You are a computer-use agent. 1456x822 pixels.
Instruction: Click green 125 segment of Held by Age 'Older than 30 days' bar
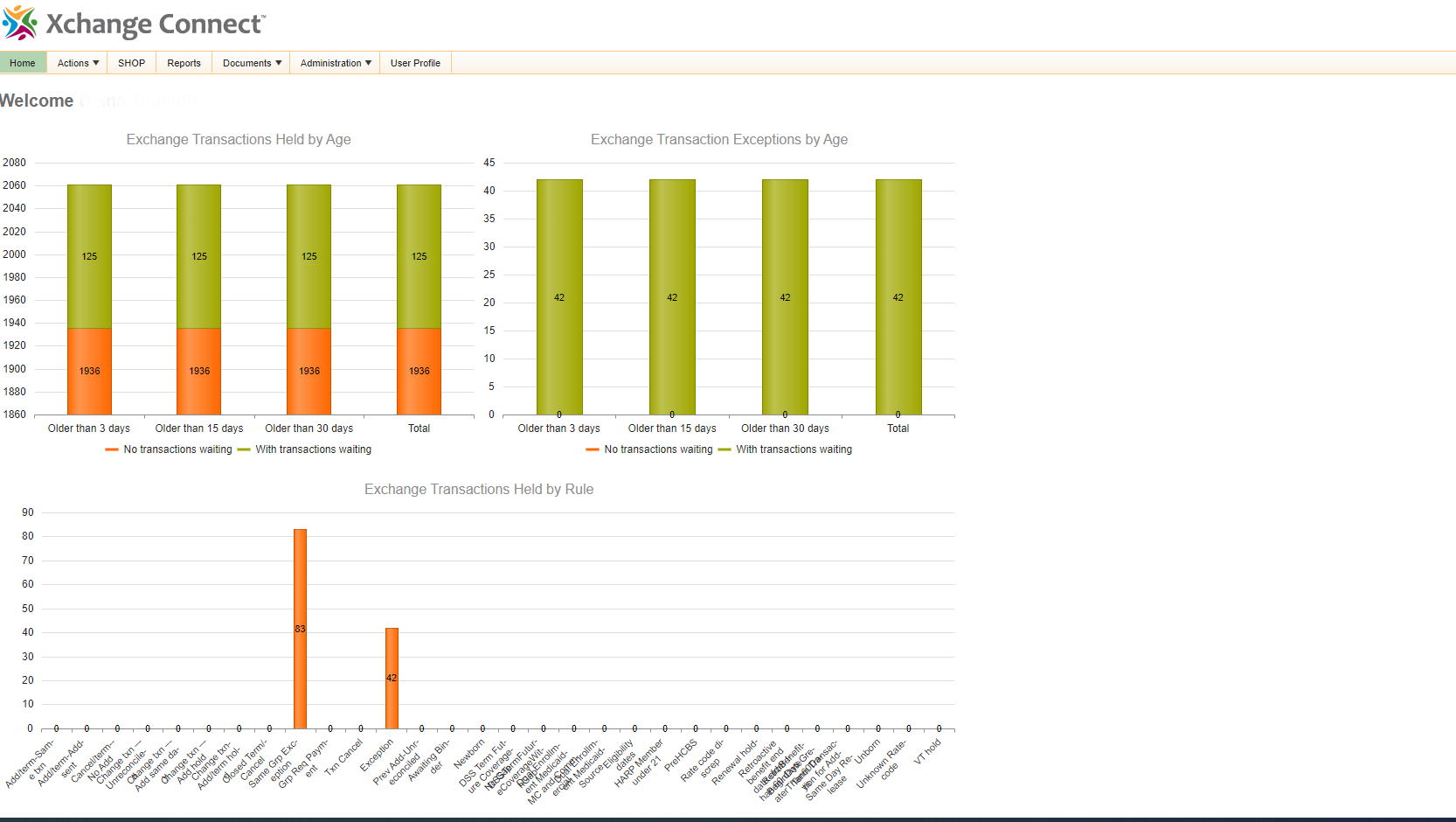point(309,256)
